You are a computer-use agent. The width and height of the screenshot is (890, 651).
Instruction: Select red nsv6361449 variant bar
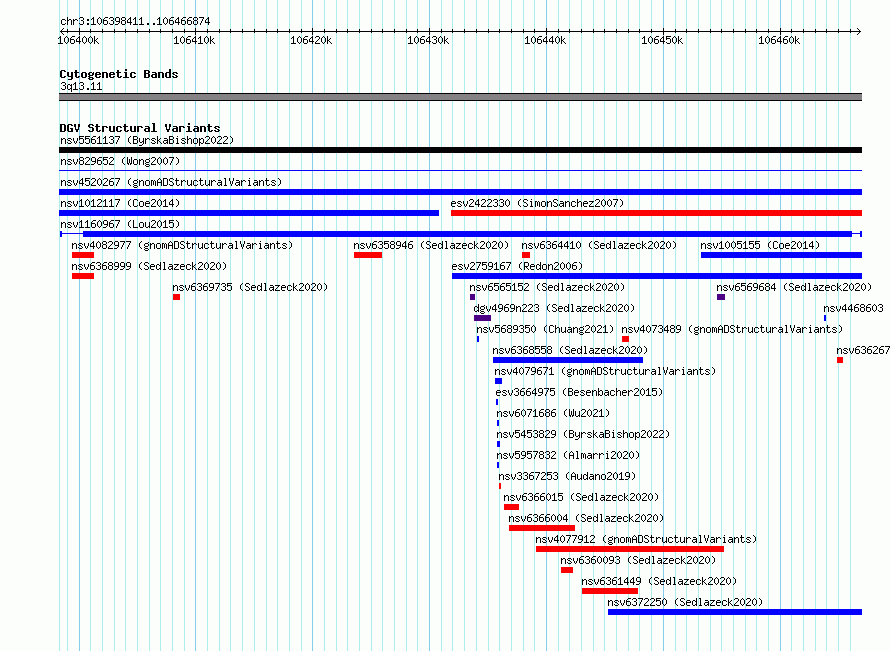click(610, 591)
